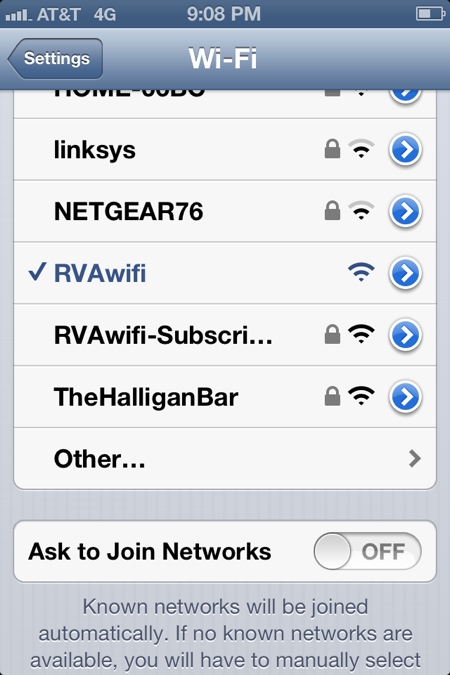This screenshot has height=675, width=450.
Task: Tap the lock icon on TheHalliganBar row
Action: [332, 396]
